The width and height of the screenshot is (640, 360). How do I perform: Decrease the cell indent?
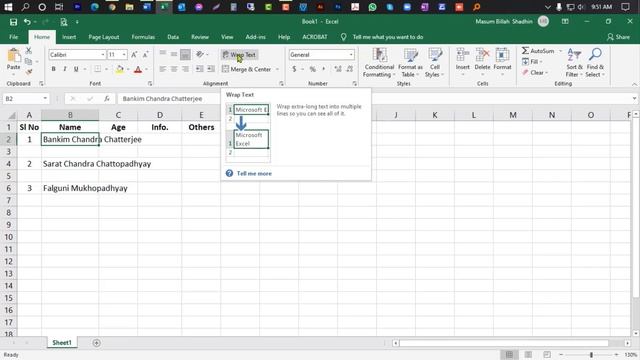199,69
